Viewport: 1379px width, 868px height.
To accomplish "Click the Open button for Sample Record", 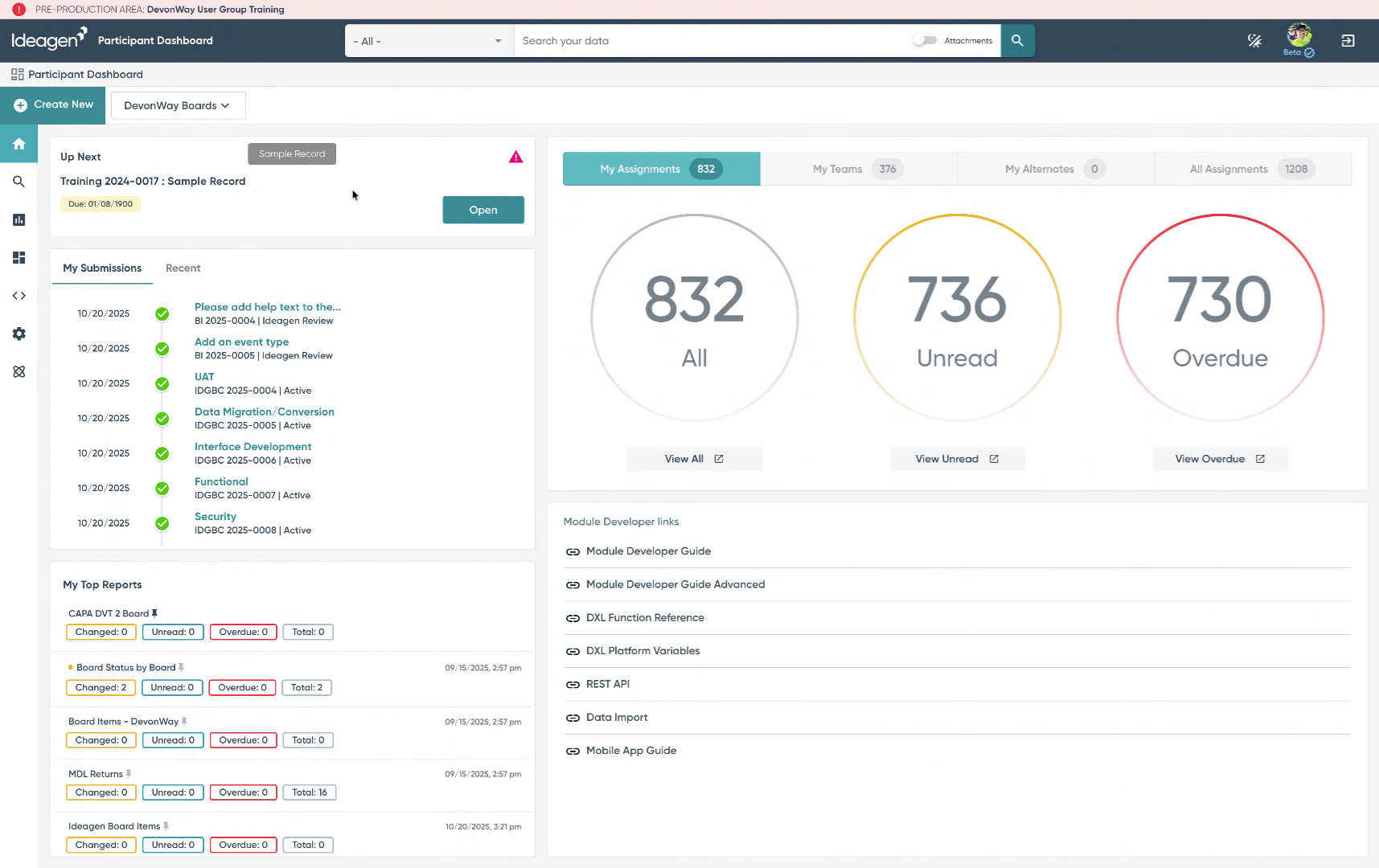I will [483, 210].
